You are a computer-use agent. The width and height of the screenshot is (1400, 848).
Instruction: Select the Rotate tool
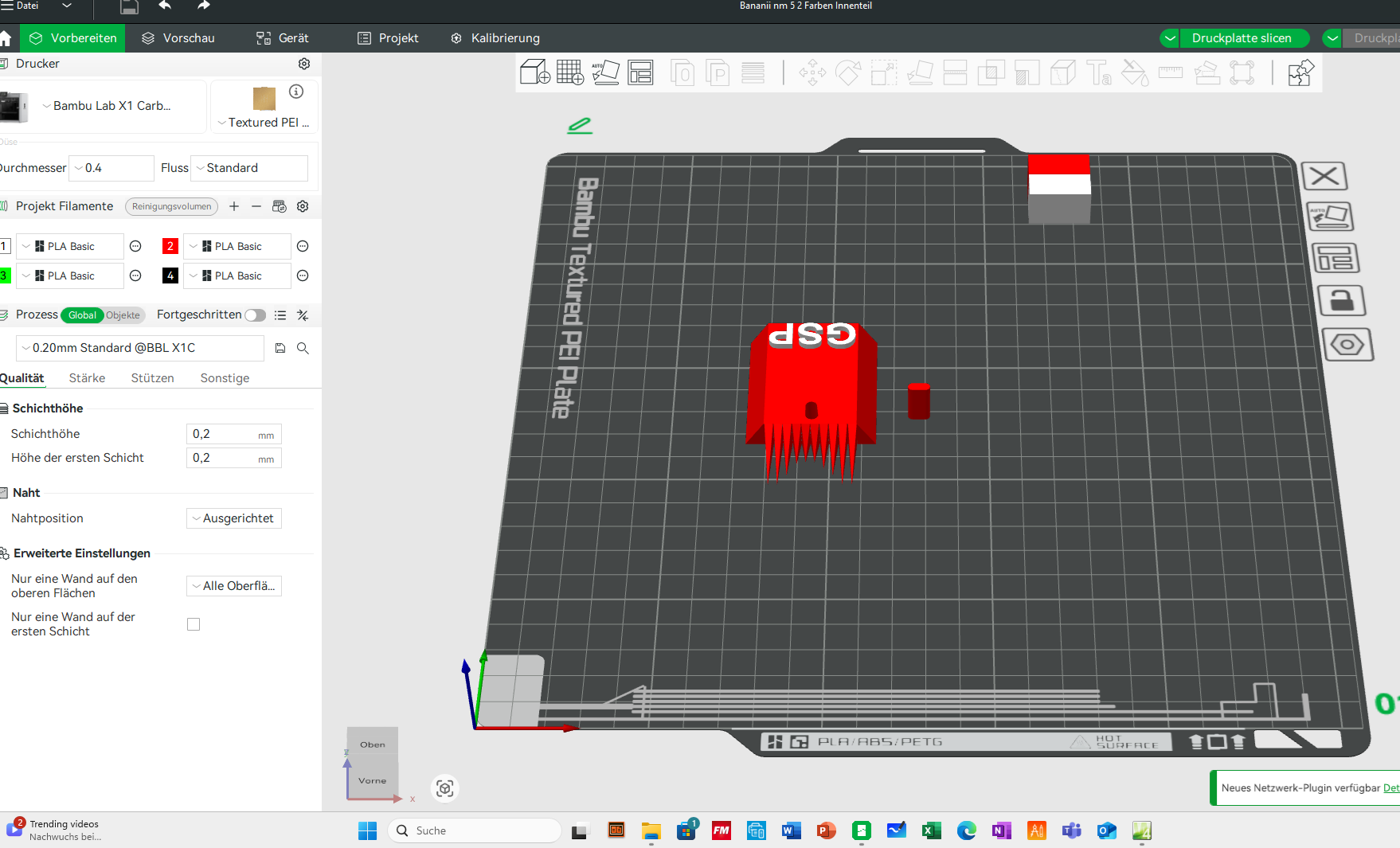pos(848,72)
